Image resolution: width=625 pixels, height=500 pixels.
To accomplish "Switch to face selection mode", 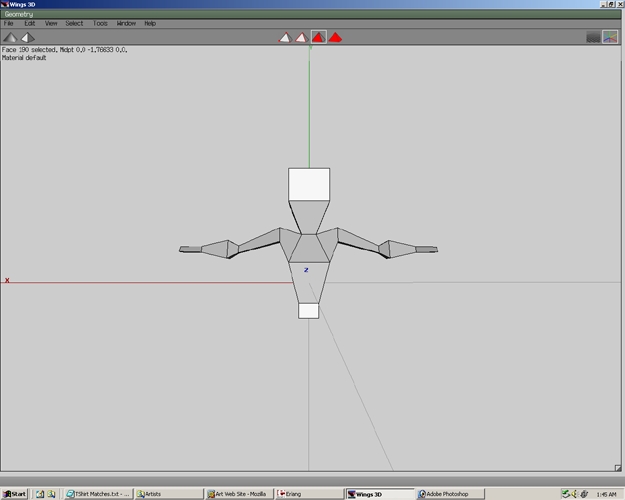I will (x=318, y=37).
